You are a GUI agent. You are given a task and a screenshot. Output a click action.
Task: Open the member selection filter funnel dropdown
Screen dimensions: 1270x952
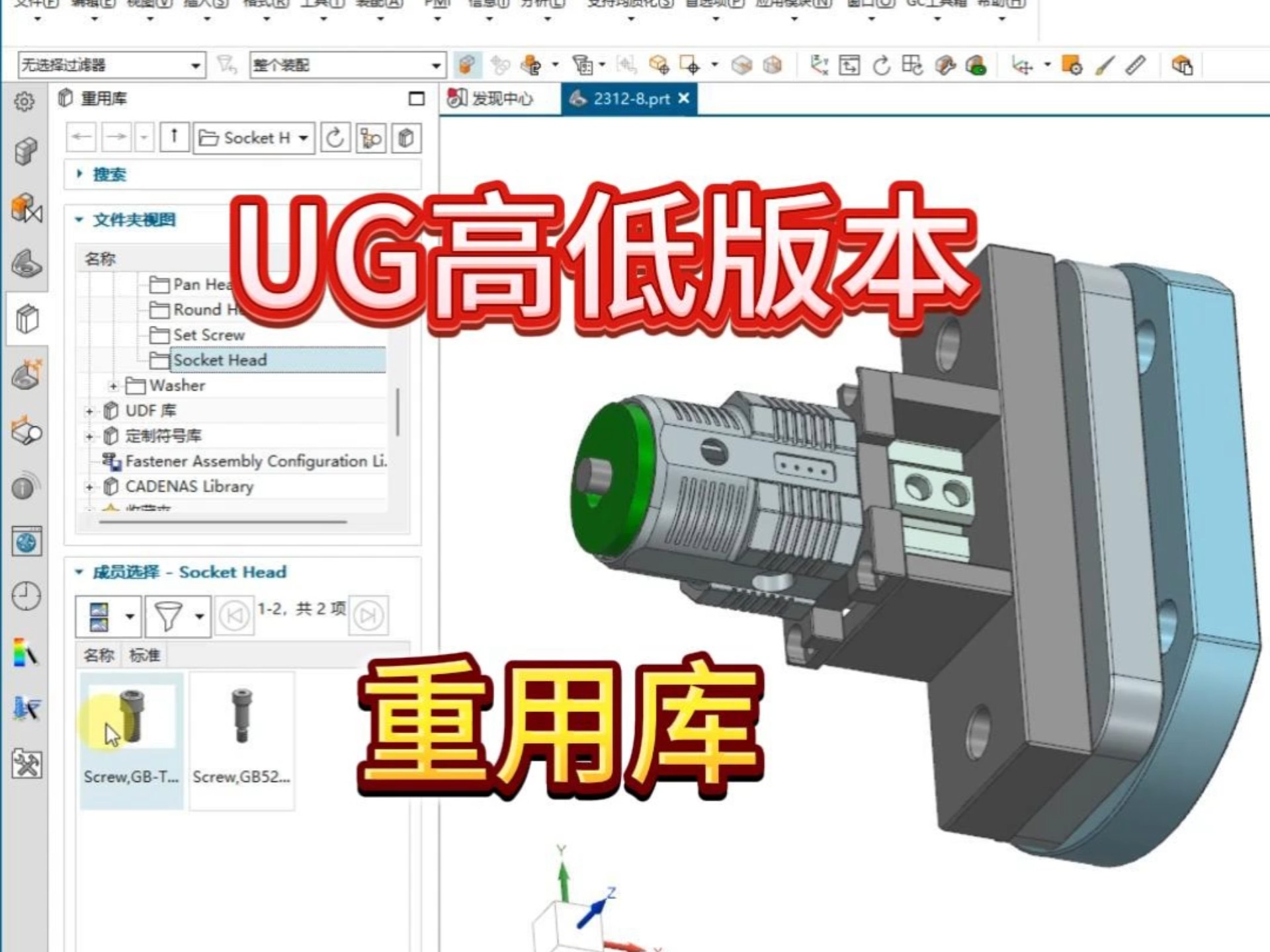(179, 615)
